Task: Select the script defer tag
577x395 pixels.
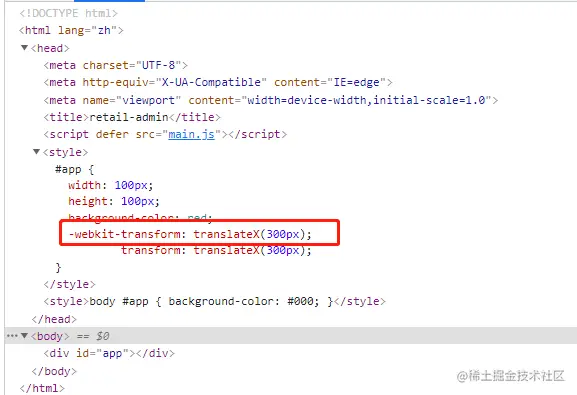Action: pyautogui.click(x=165, y=134)
